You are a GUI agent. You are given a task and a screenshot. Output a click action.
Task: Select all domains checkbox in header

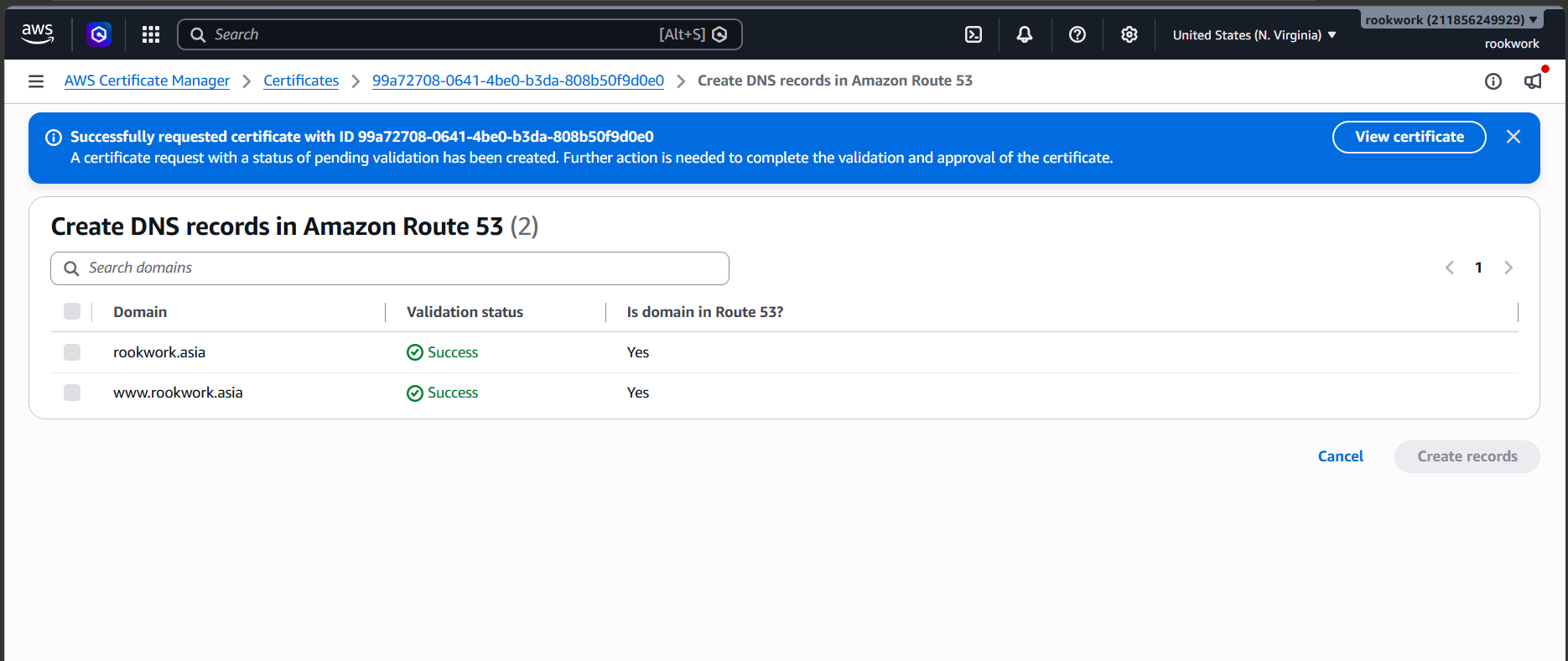point(72,311)
